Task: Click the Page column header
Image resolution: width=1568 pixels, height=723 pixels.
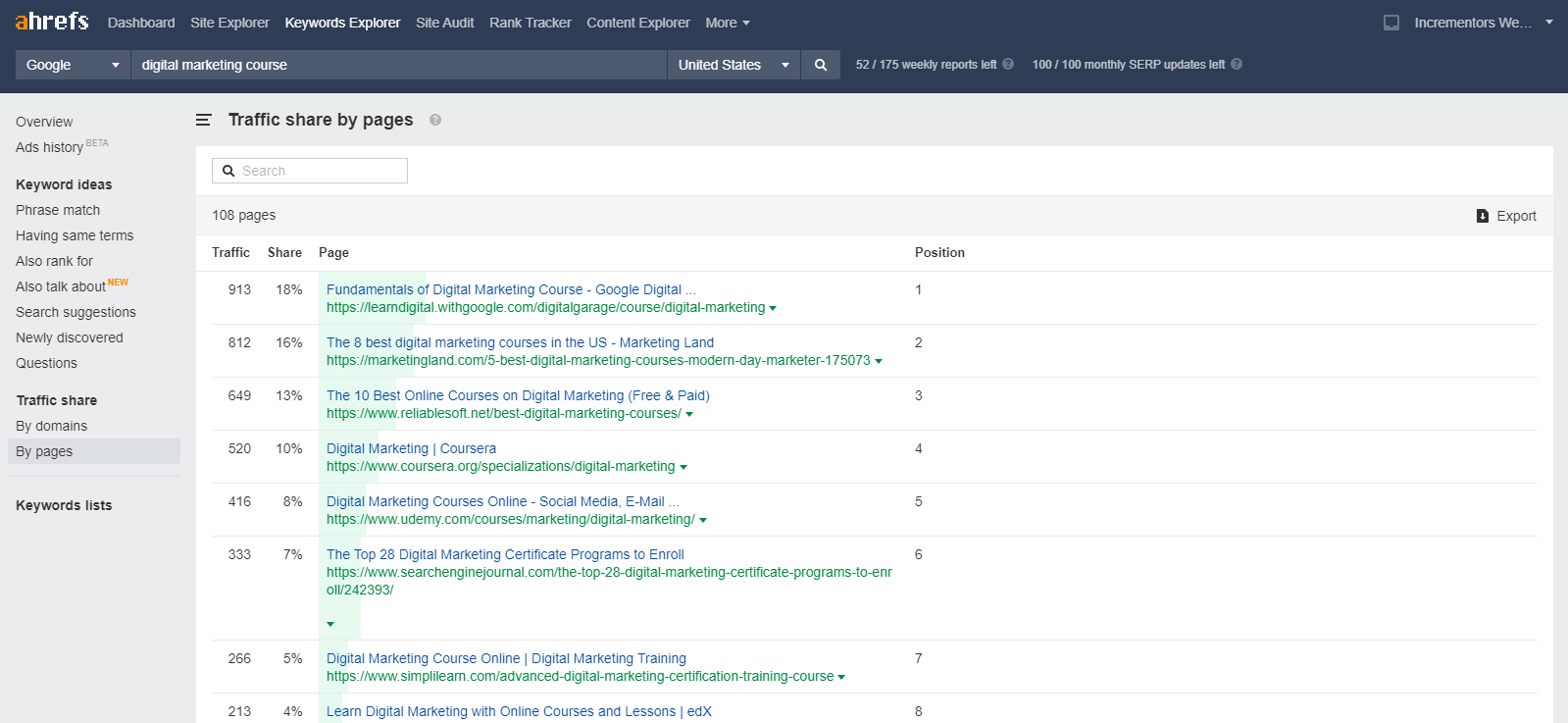Action: coord(333,252)
